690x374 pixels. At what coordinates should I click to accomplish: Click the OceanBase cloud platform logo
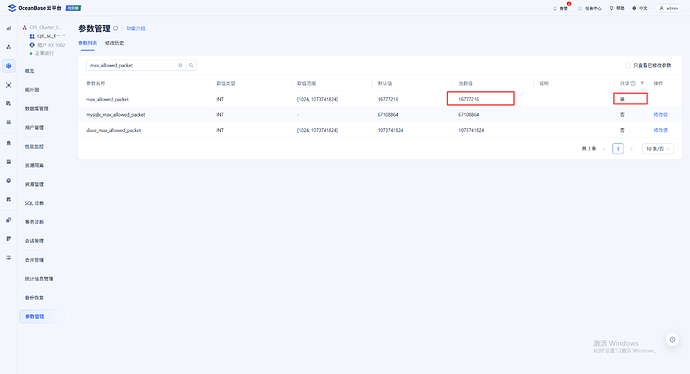(x=44, y=8)
